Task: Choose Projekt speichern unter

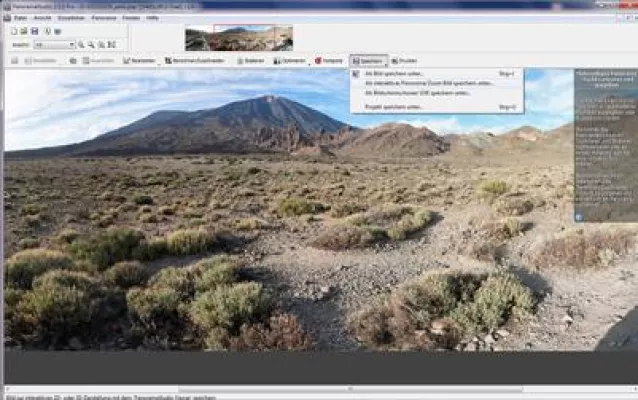Action: (437, 107)
